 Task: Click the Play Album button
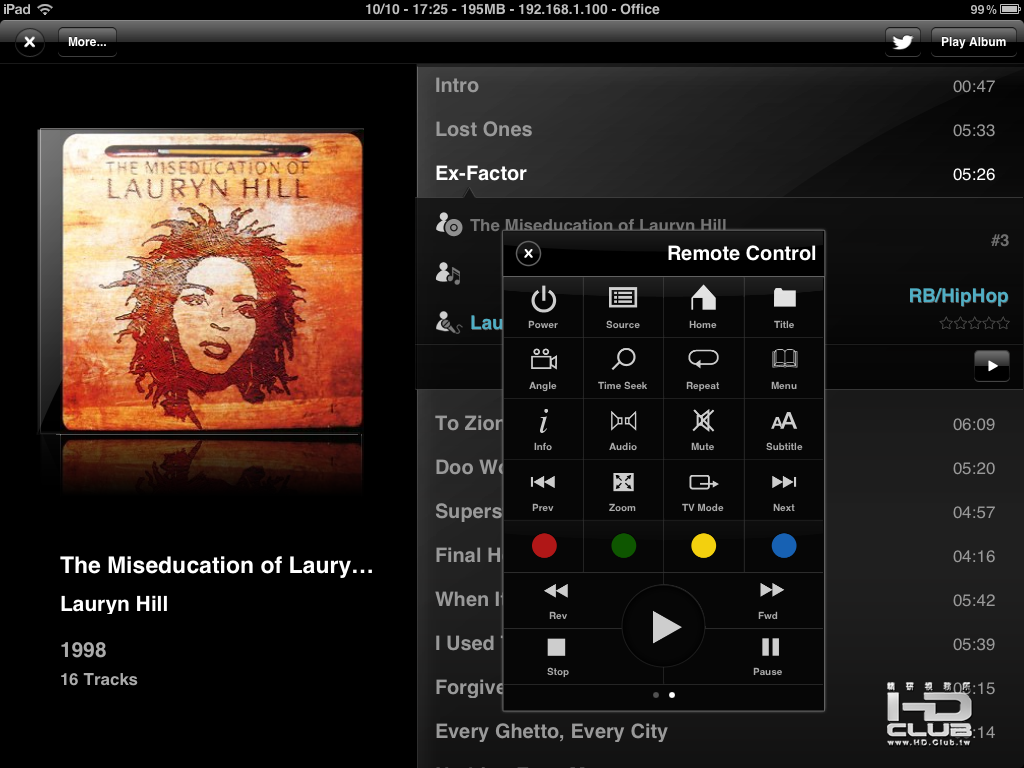pos(973,42)
